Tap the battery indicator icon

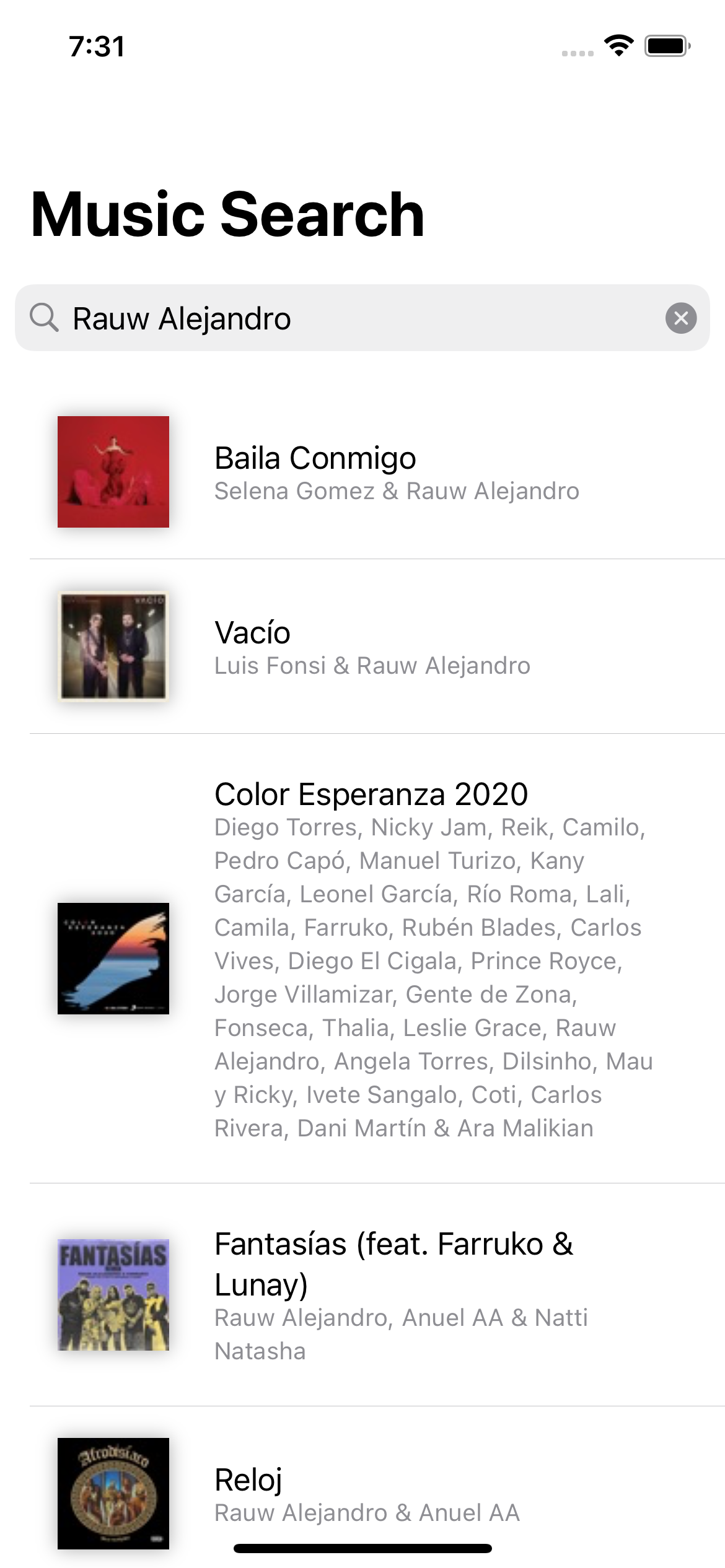(667, 45)
